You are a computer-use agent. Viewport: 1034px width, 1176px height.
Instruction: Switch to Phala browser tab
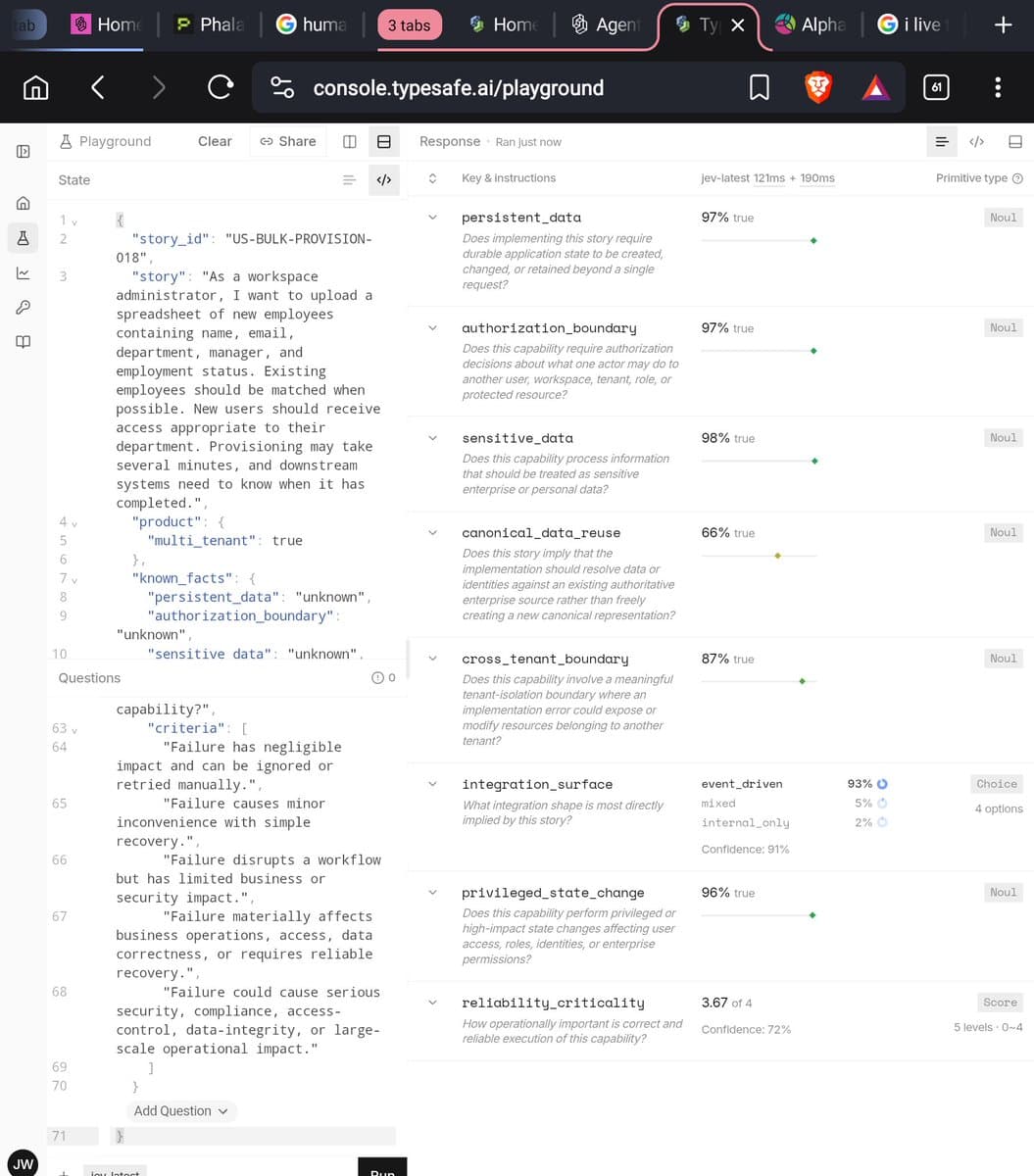point(210,24)
